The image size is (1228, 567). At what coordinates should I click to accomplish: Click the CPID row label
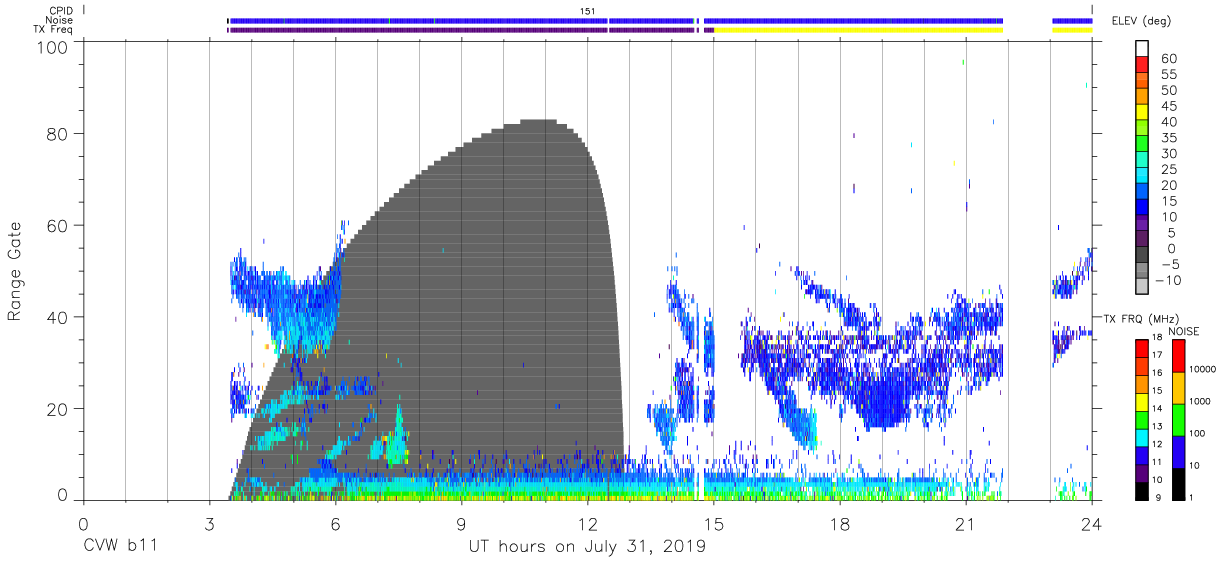point(61,10)
